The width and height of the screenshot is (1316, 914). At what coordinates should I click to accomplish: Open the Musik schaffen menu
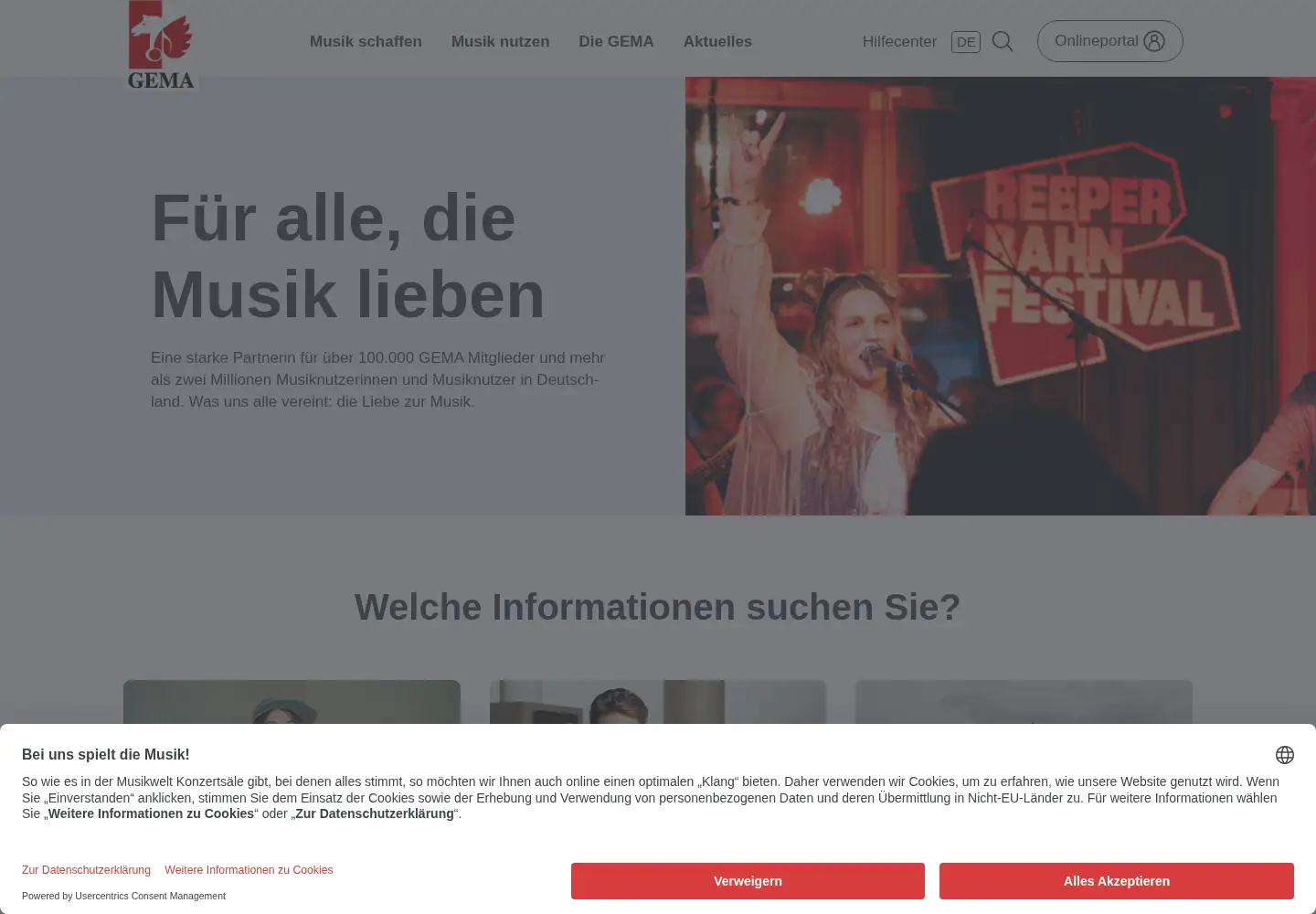point(366,41)
